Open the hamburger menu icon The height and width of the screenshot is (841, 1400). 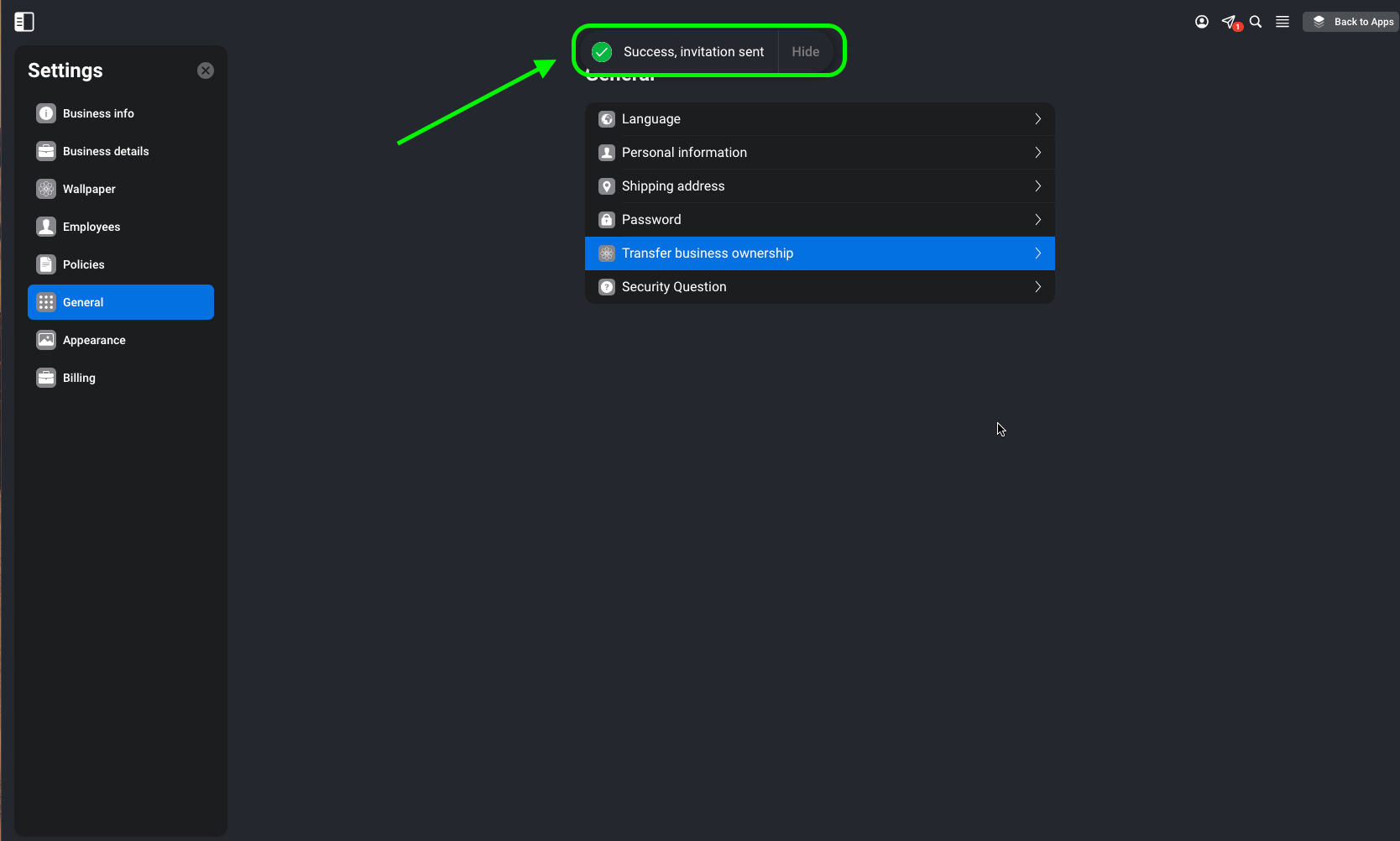click(1282, 22)
